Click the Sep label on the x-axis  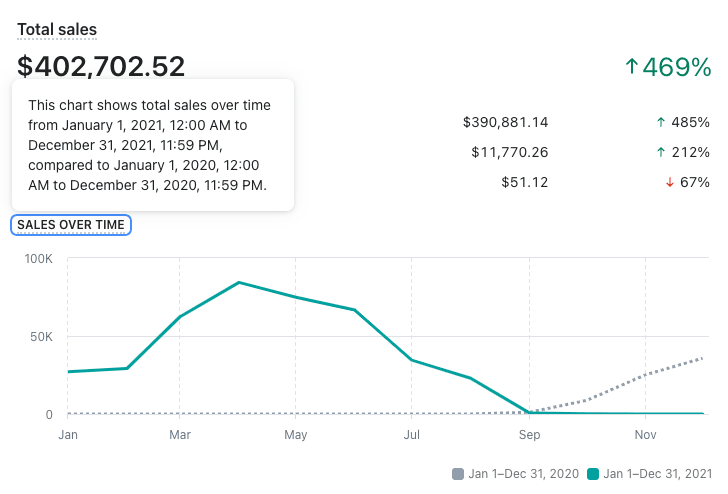point(529,435)
